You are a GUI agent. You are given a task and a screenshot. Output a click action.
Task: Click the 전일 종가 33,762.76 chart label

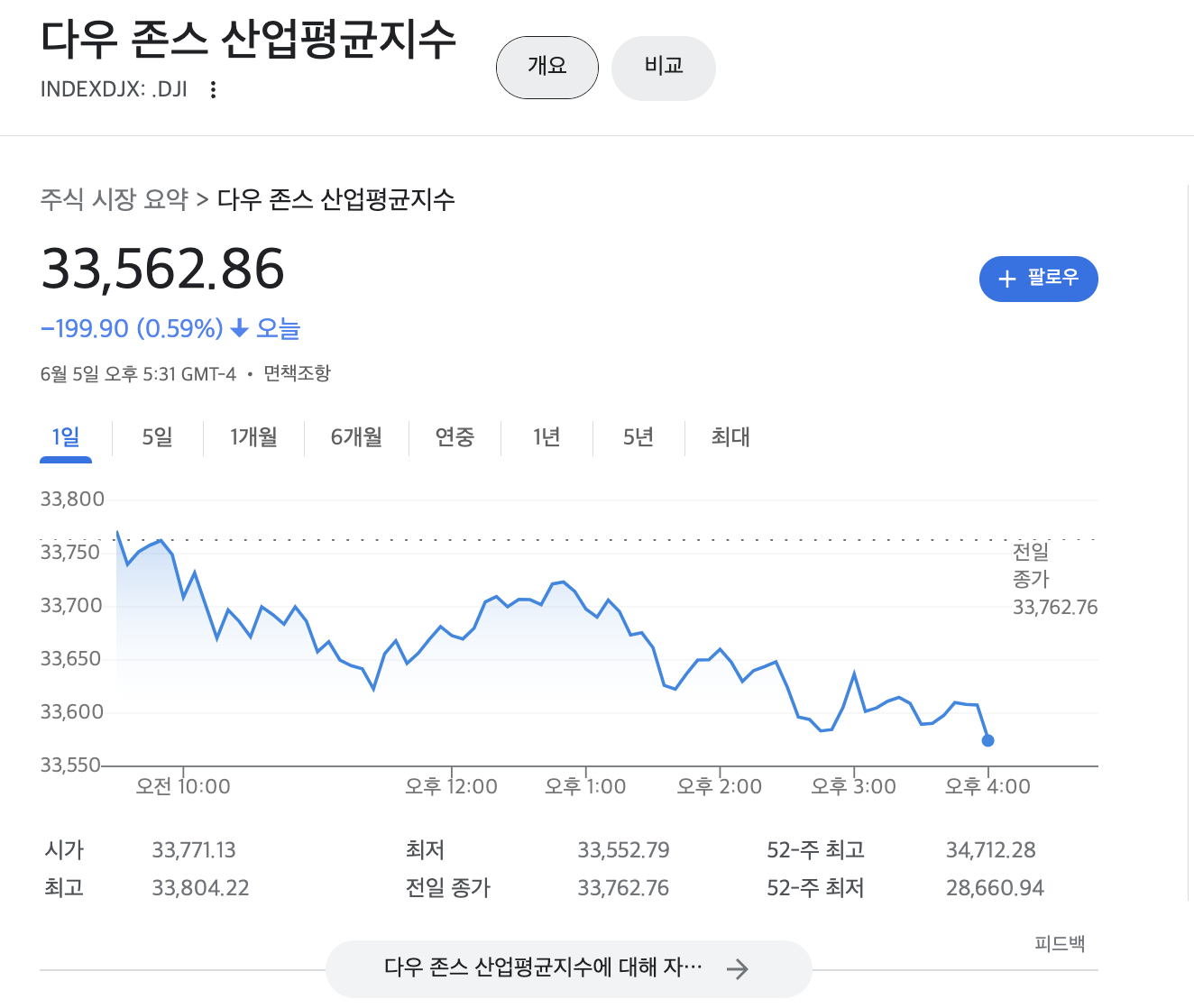point(1055,579)
